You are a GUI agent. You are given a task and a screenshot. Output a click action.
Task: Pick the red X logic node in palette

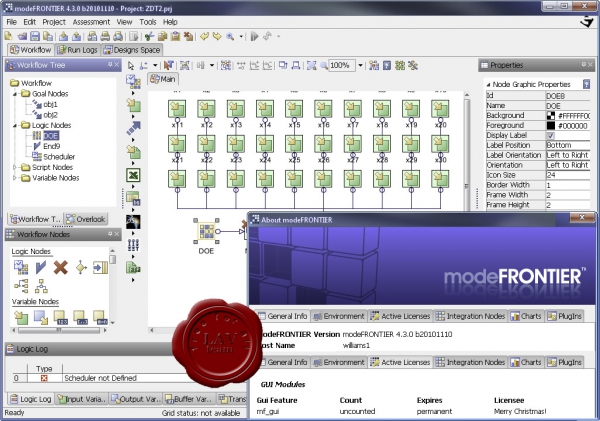pyautogui.click(x=60, y=268)
